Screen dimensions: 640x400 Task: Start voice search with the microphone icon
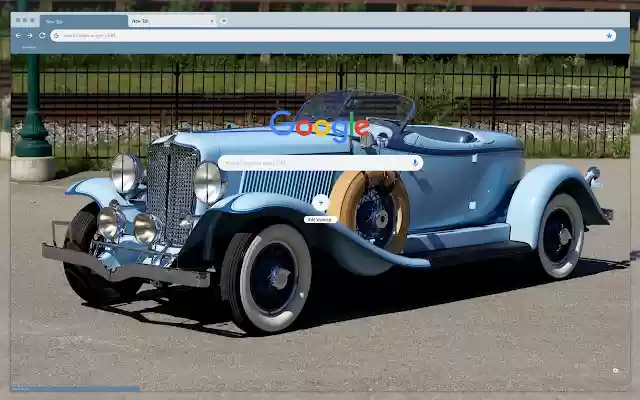coord(415,163)
